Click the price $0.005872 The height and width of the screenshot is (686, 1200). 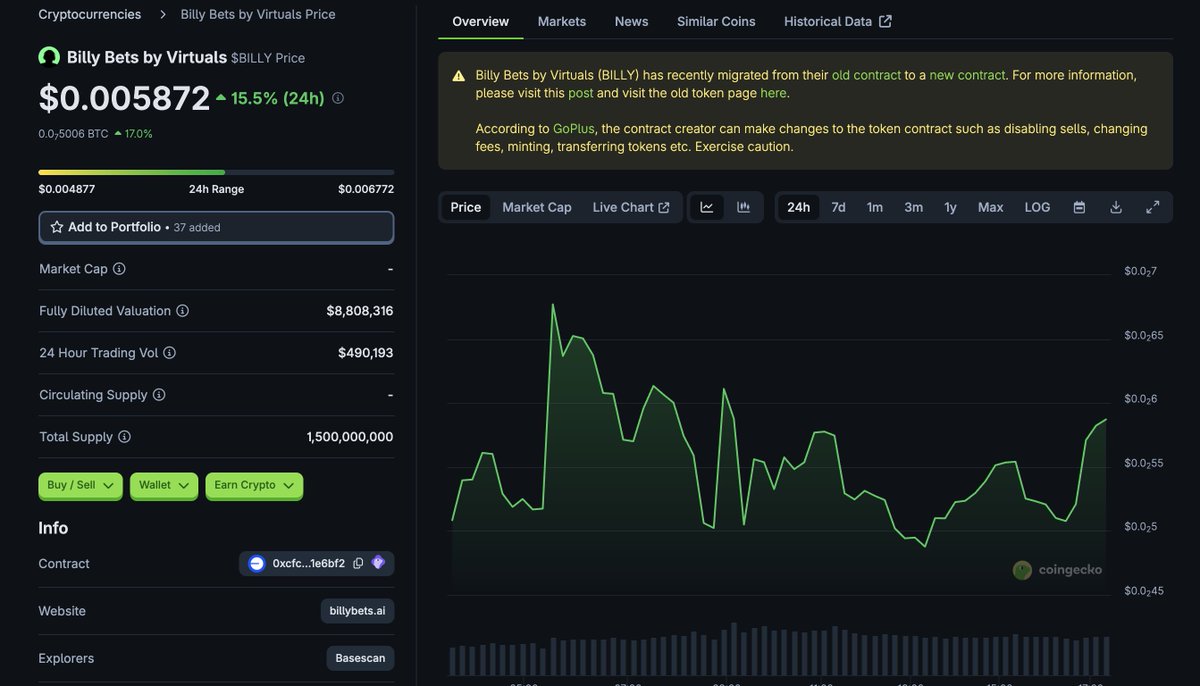[x=124, y=98]
